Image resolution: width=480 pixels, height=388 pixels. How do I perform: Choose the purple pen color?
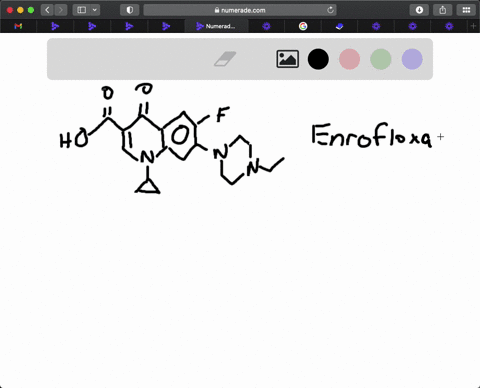point(412,59)
